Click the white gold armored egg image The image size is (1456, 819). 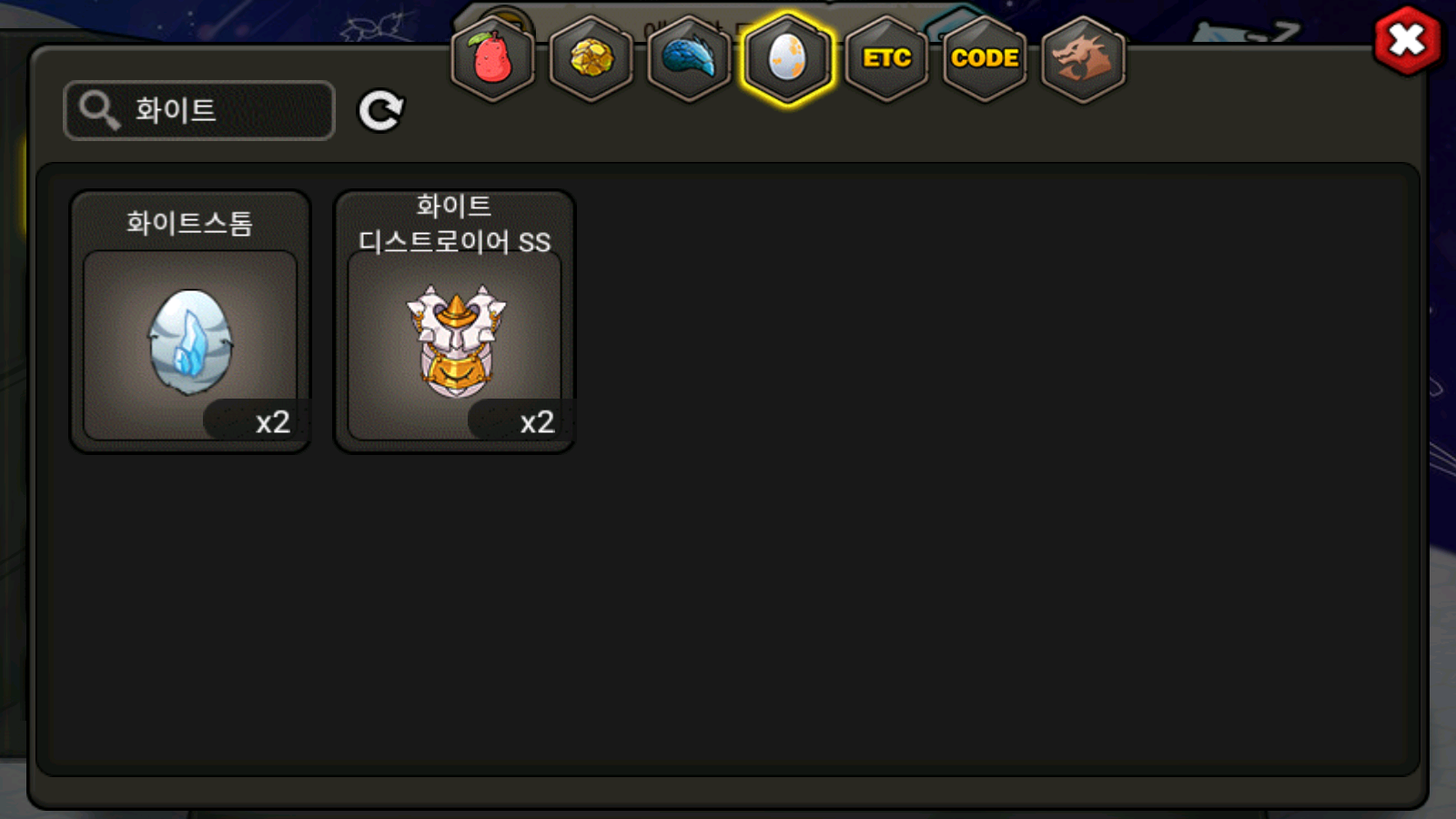(x=456, y=341)
